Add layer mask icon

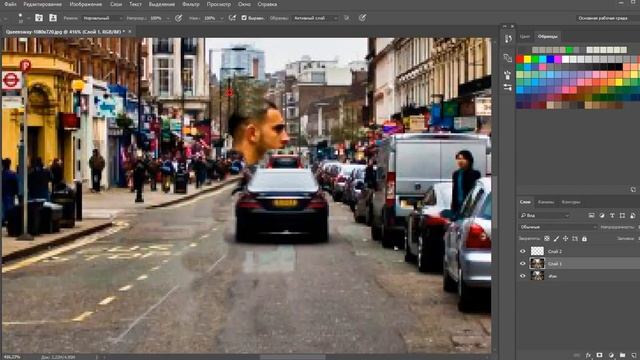click(x=600, y=355)
